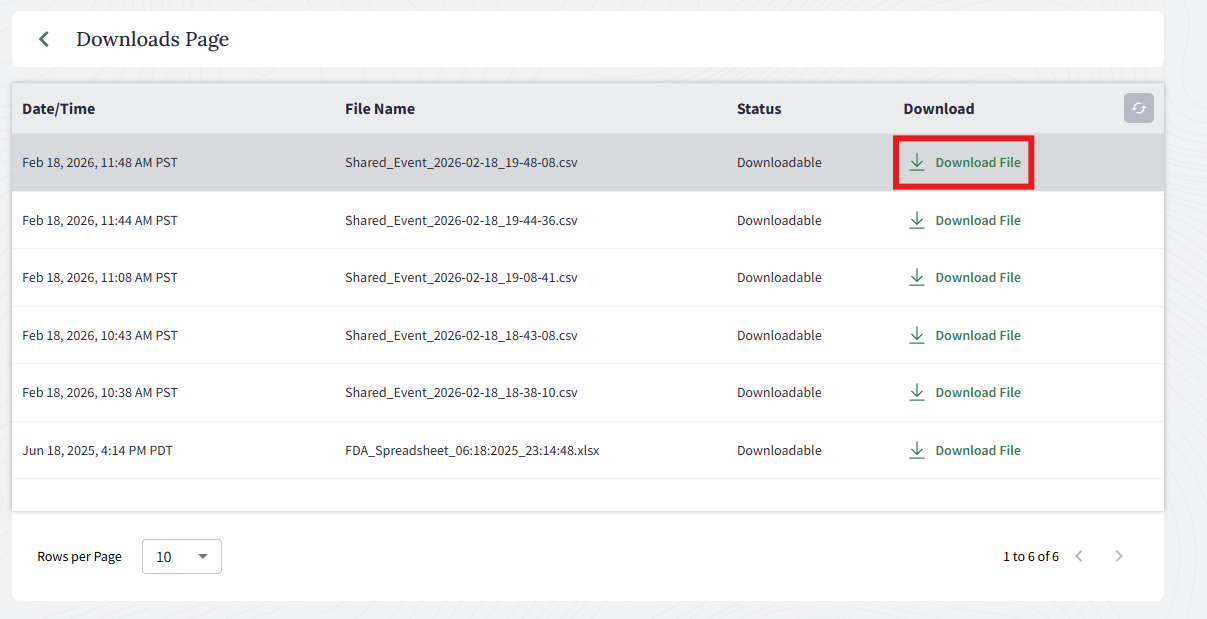The image size is (1207, 619).
Task: Download Shared_Event_2026-02-18_19-48-08.csv file
Action: (964, 162)
